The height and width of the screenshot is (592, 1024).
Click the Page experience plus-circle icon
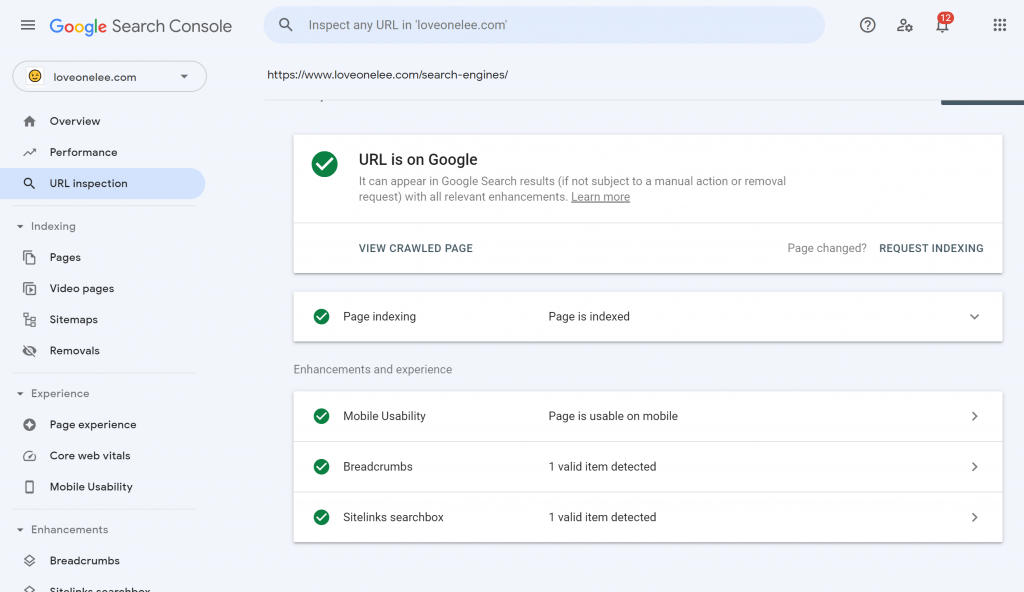[29, 425]
